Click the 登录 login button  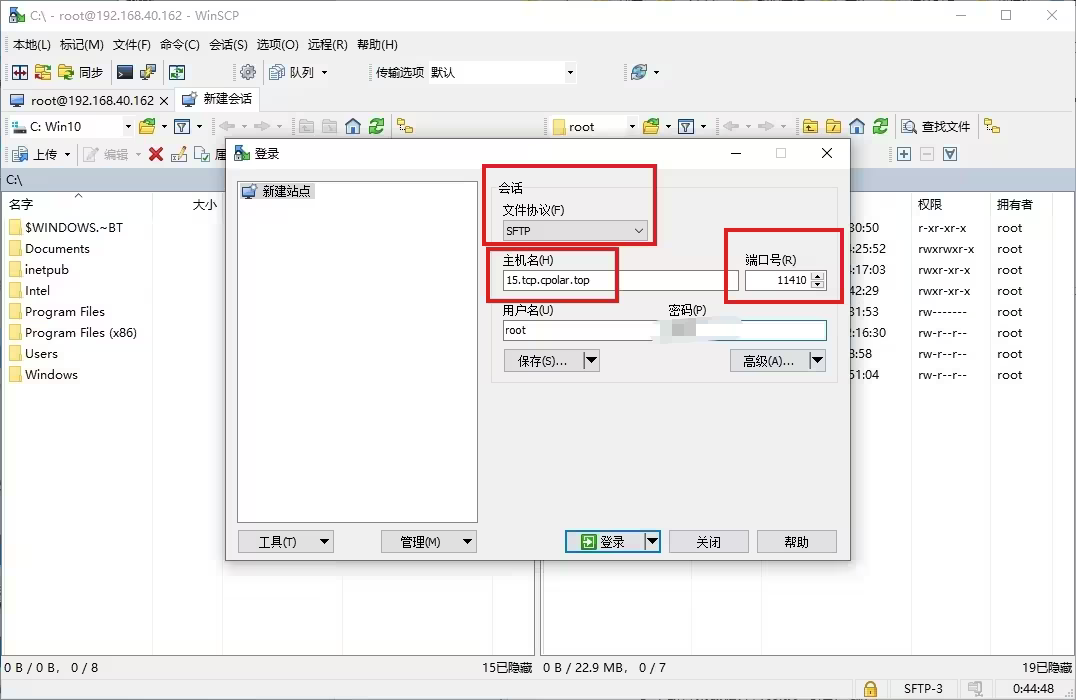pos(605,541)
